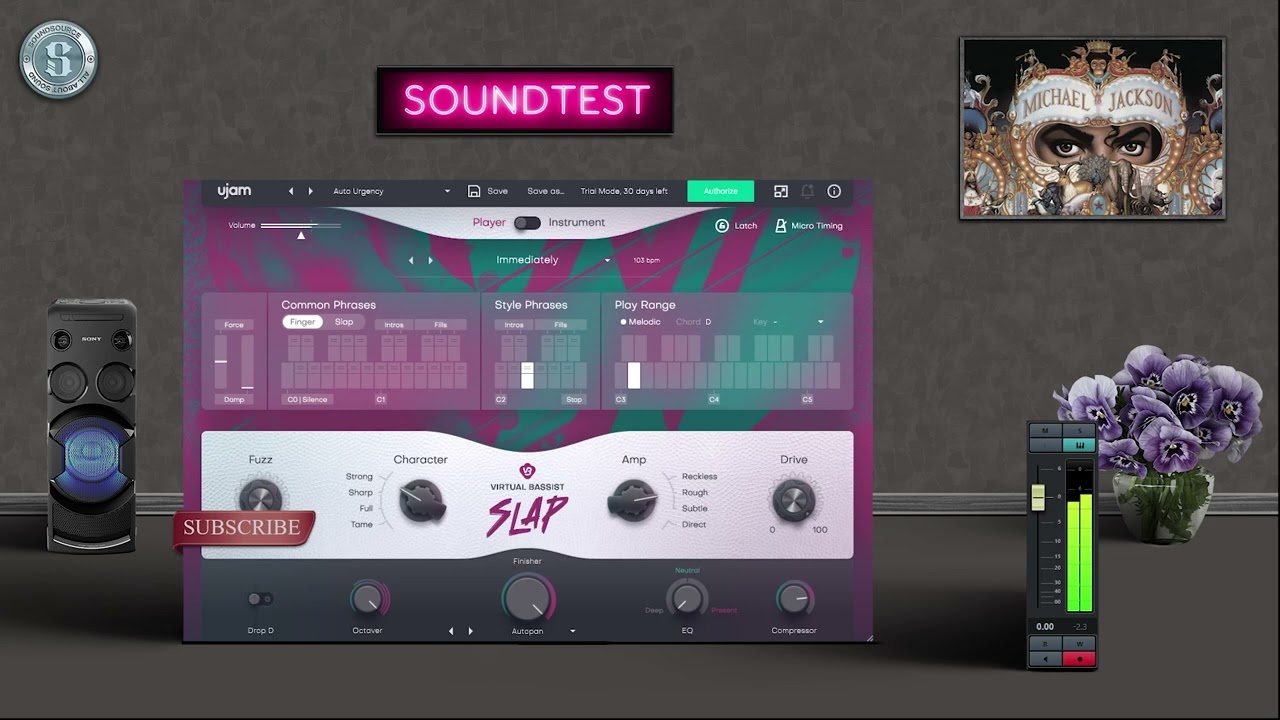Select next finisher arrow beside Autopan
Viewport: 1280px width, 720px height.
click(471, 631)
